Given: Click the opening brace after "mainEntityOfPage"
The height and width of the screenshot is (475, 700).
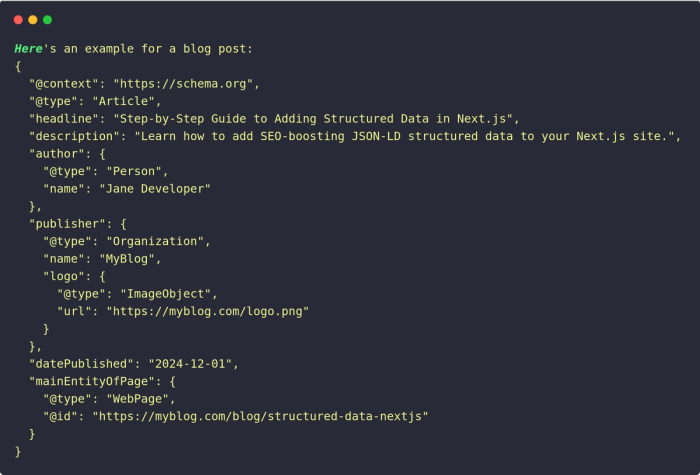Looking at the screenshot, I should click(x=172, y=381).
